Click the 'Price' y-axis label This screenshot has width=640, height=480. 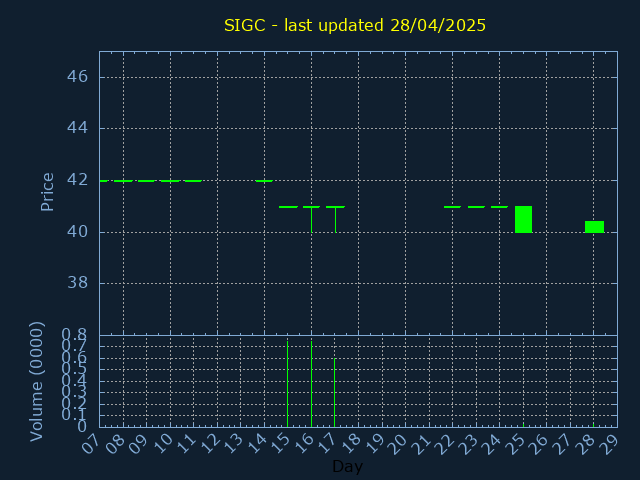(x=47, y=192)
